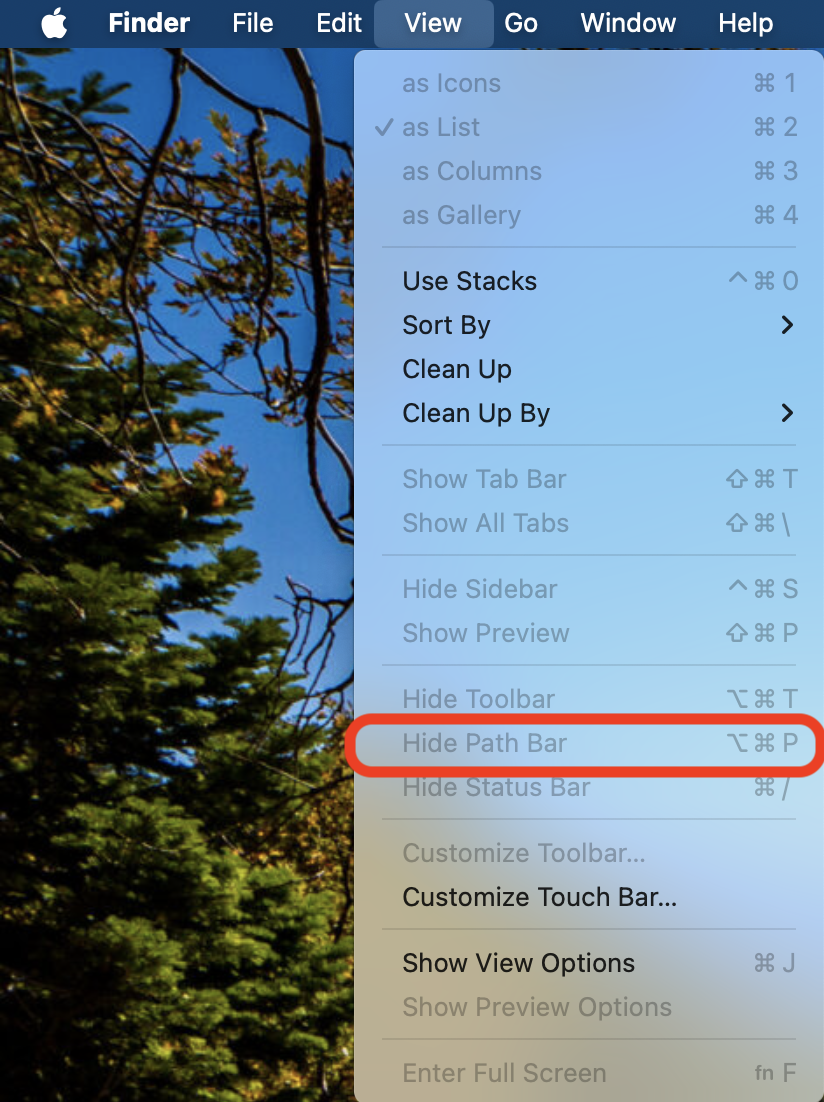The width and height of the screenshot is (824, 1102).
Task: Expand the Sort By submenu arrow
Action: point(787,325)
